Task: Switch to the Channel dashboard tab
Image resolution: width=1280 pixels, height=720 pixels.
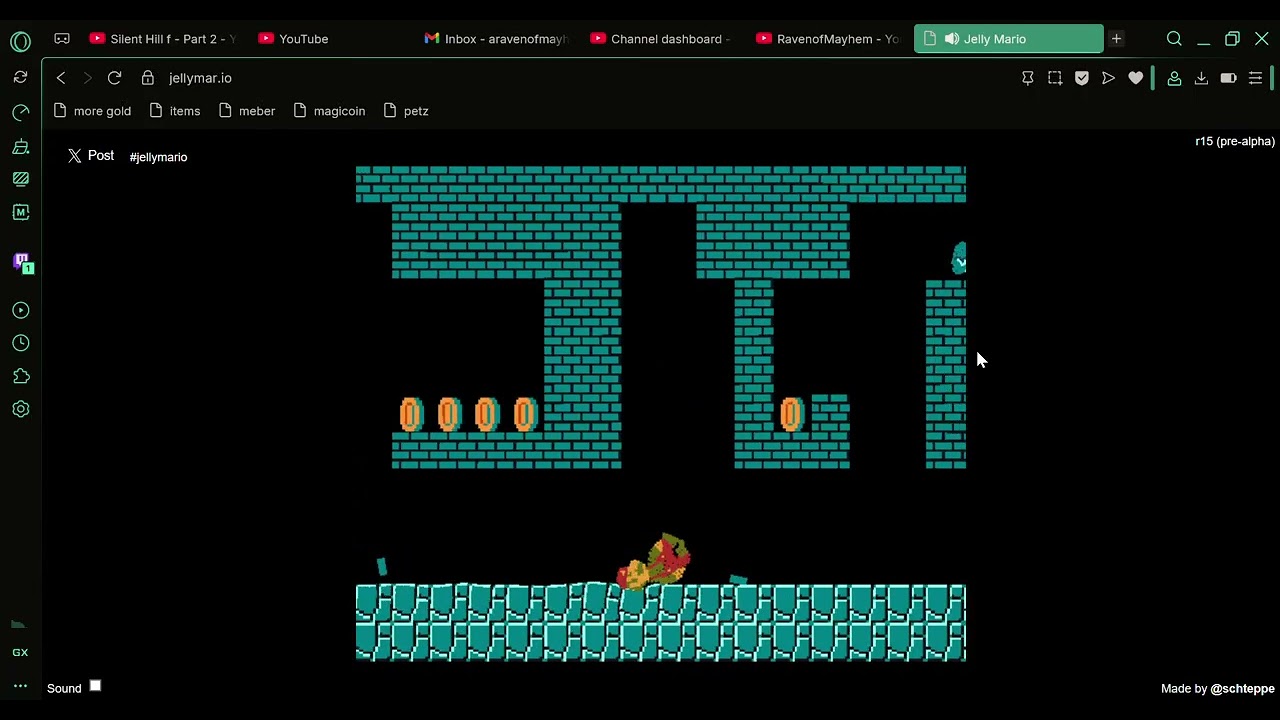Action: point(661,39)
